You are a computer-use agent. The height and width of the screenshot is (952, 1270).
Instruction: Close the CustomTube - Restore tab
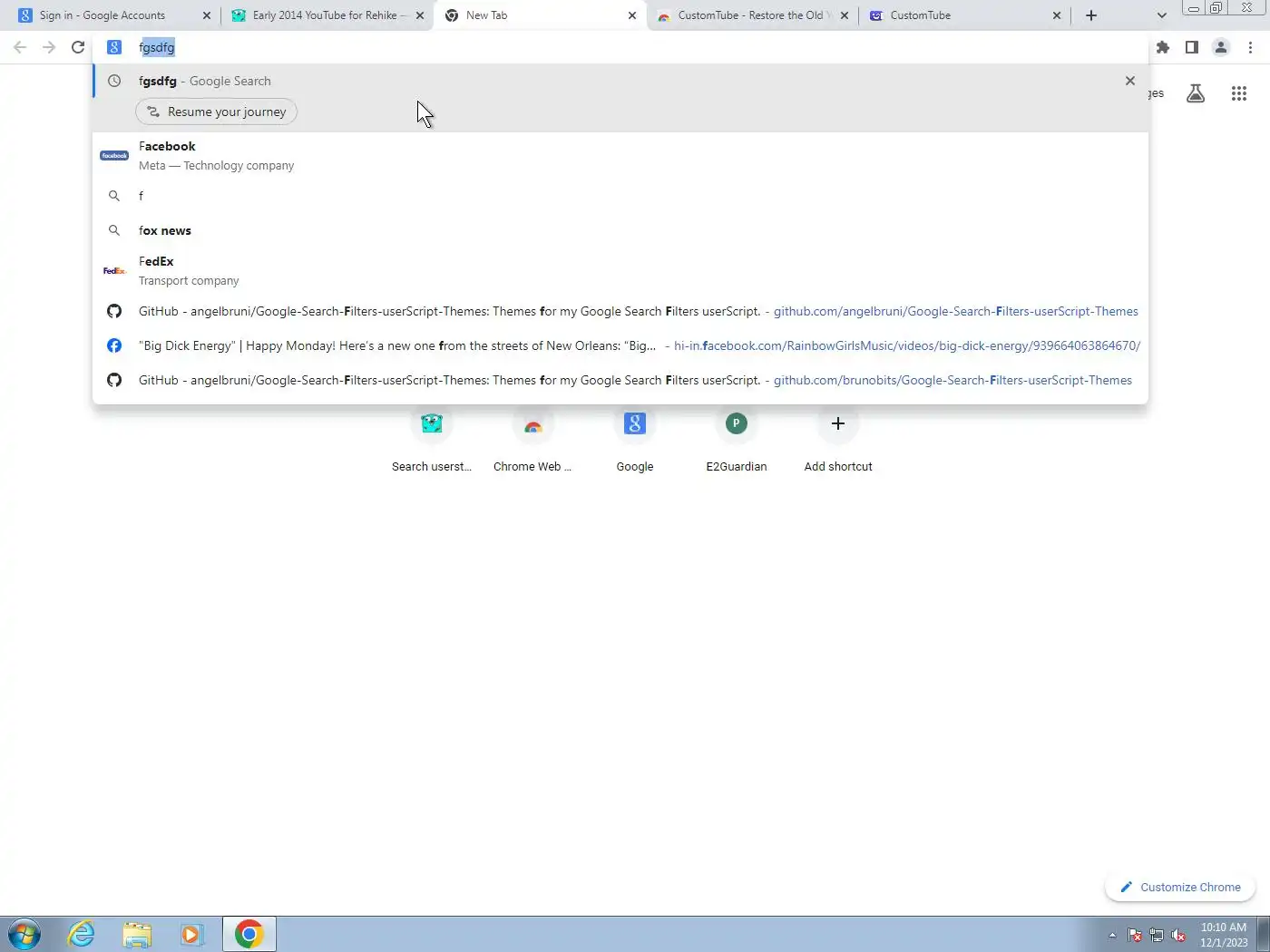click(845, 15)
